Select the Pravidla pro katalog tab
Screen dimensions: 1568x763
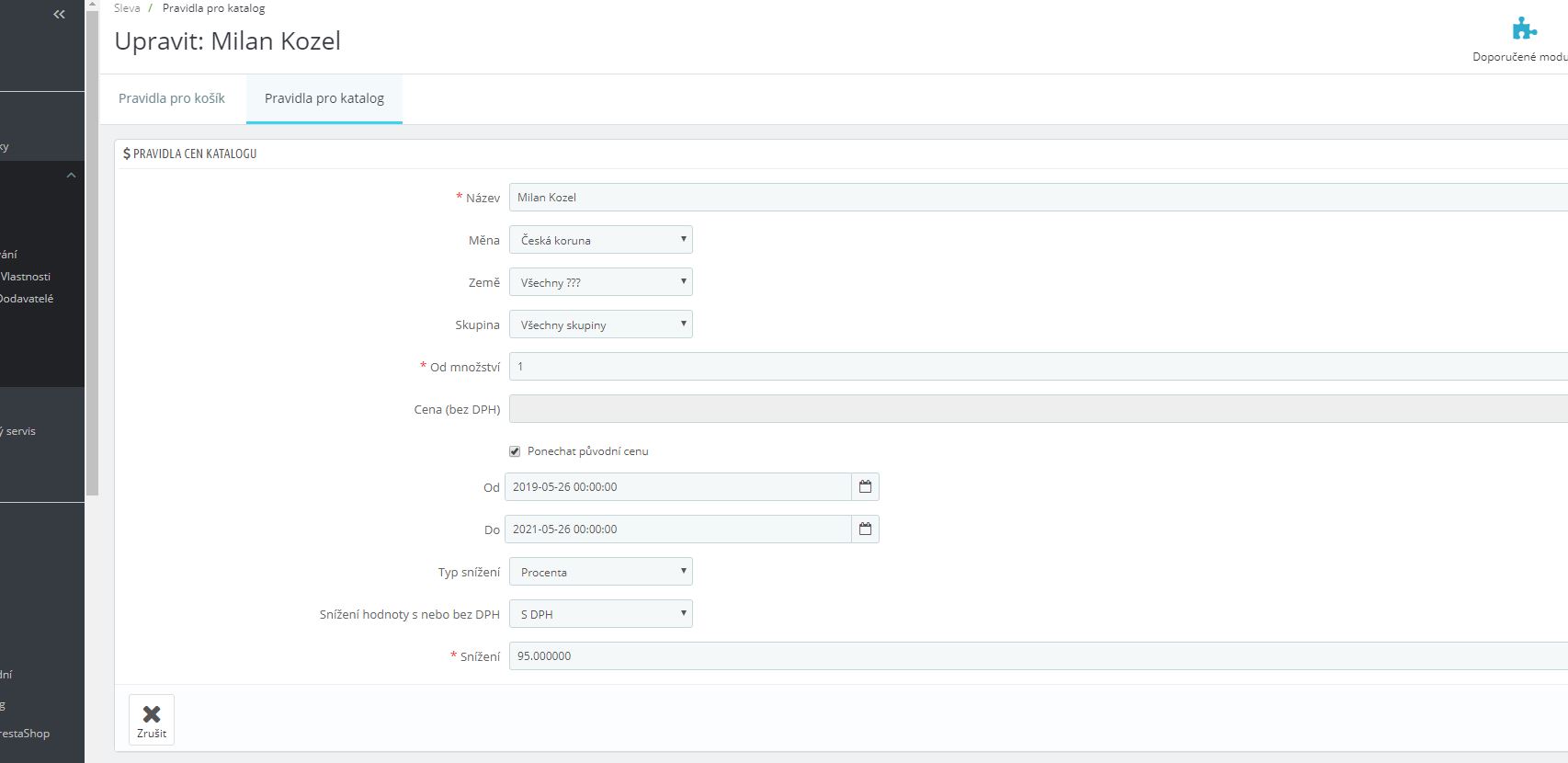click(x=324, y=98)
